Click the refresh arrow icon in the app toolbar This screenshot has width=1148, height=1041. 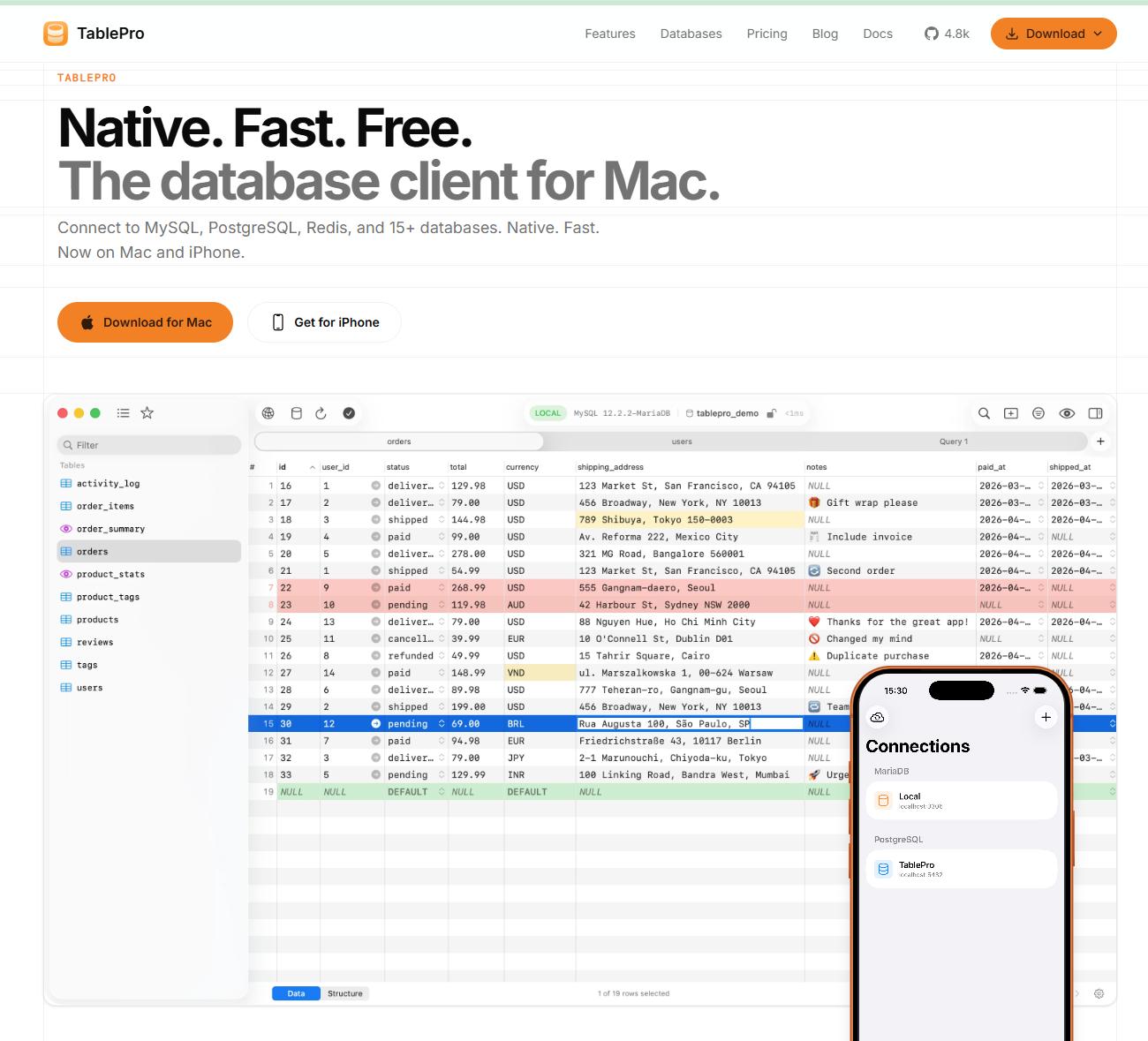click(321, 413)
